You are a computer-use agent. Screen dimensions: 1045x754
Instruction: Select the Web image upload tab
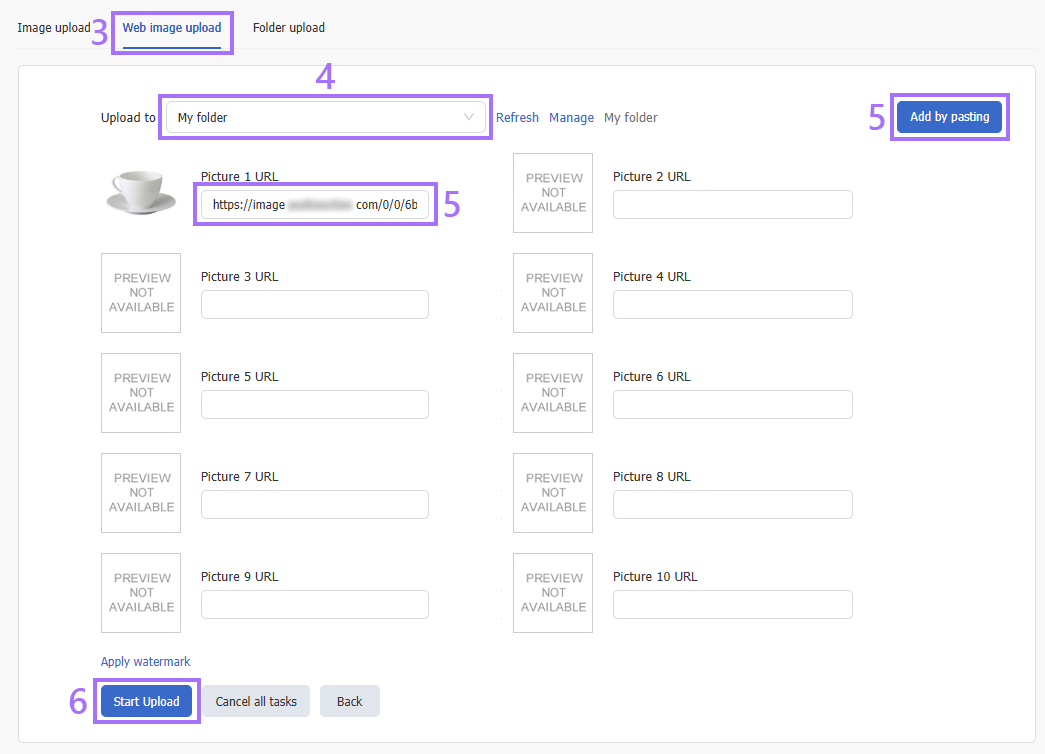click(x=172, y=28)
